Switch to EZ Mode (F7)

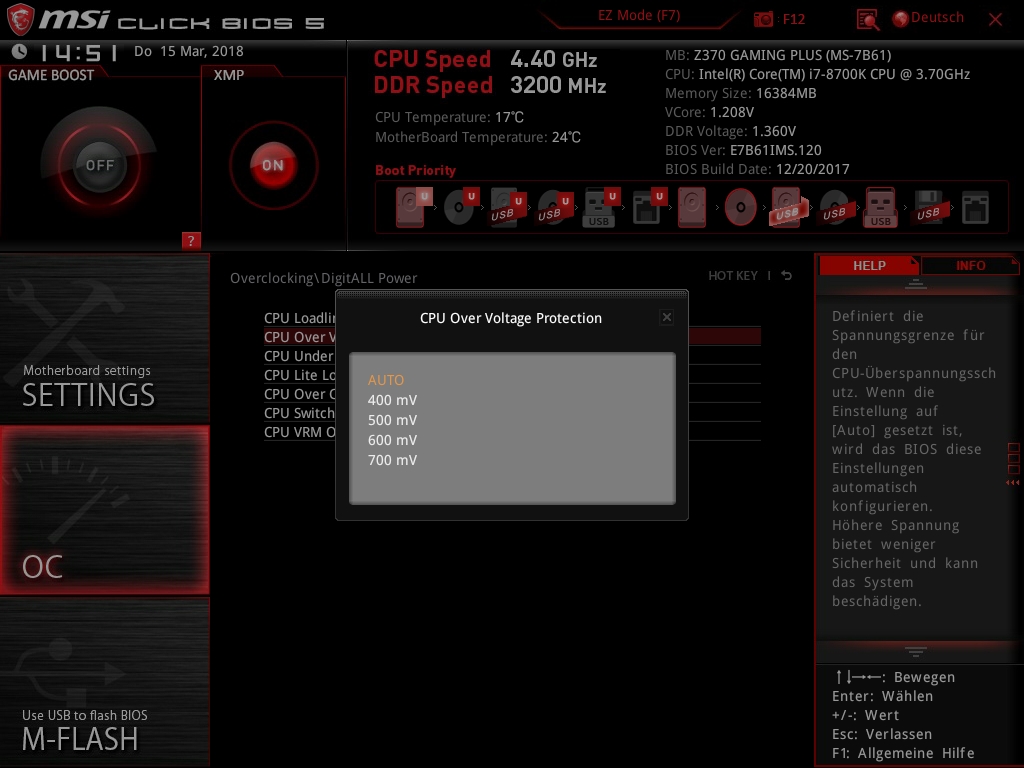639,16
